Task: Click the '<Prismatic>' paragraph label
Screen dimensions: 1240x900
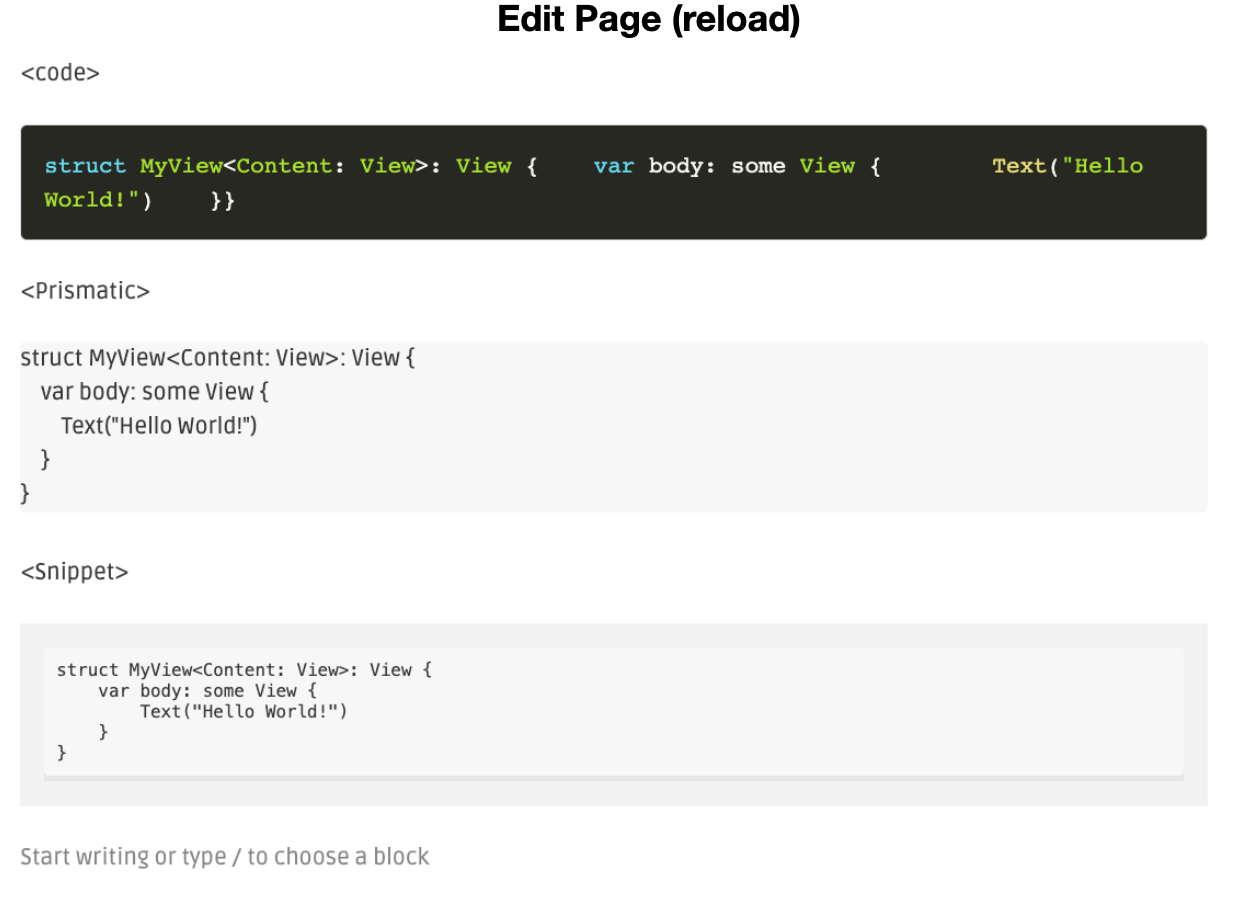Action: click(x=85, y=291)
